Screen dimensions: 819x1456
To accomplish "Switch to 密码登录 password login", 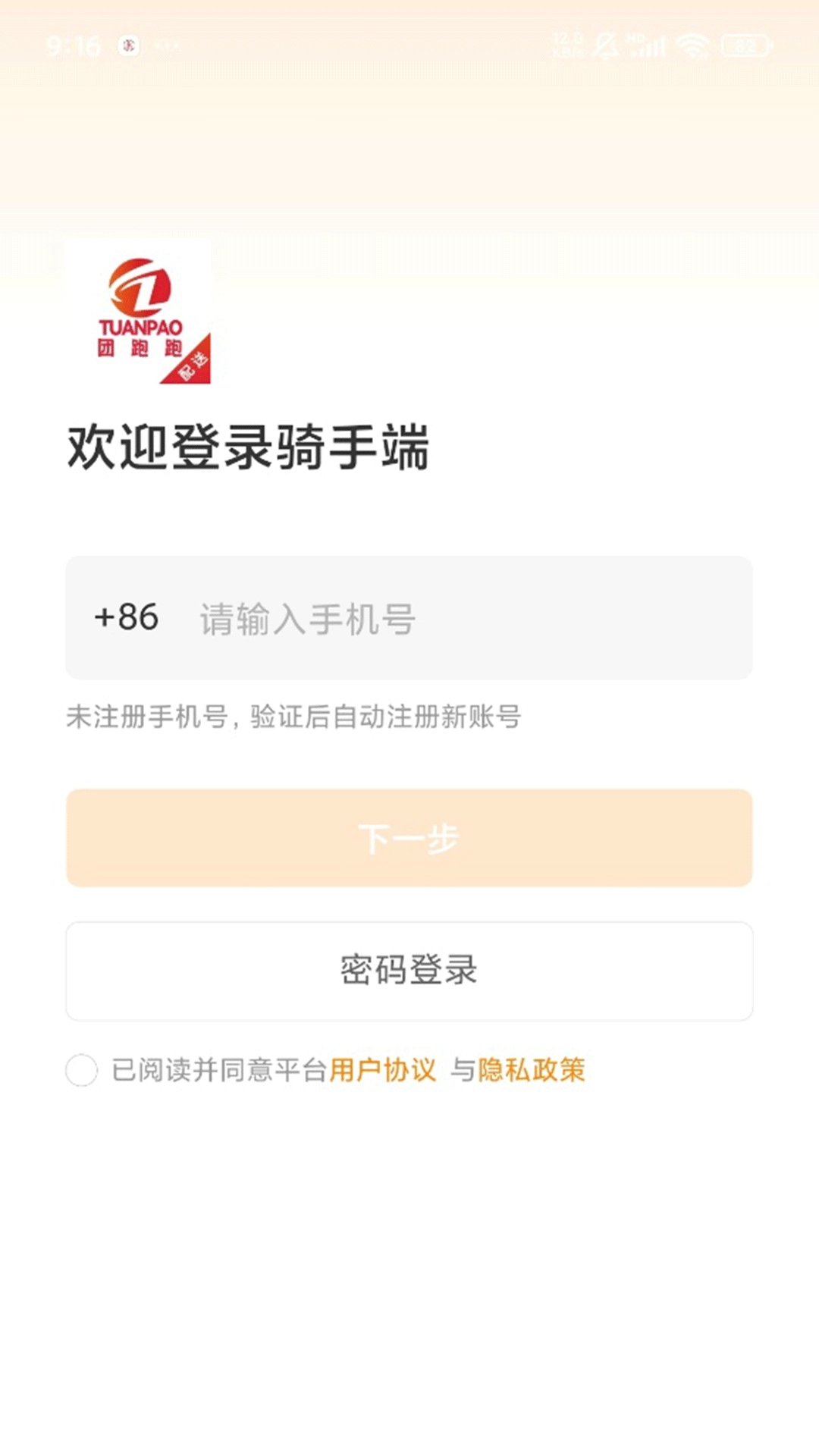I will [408, 971].
